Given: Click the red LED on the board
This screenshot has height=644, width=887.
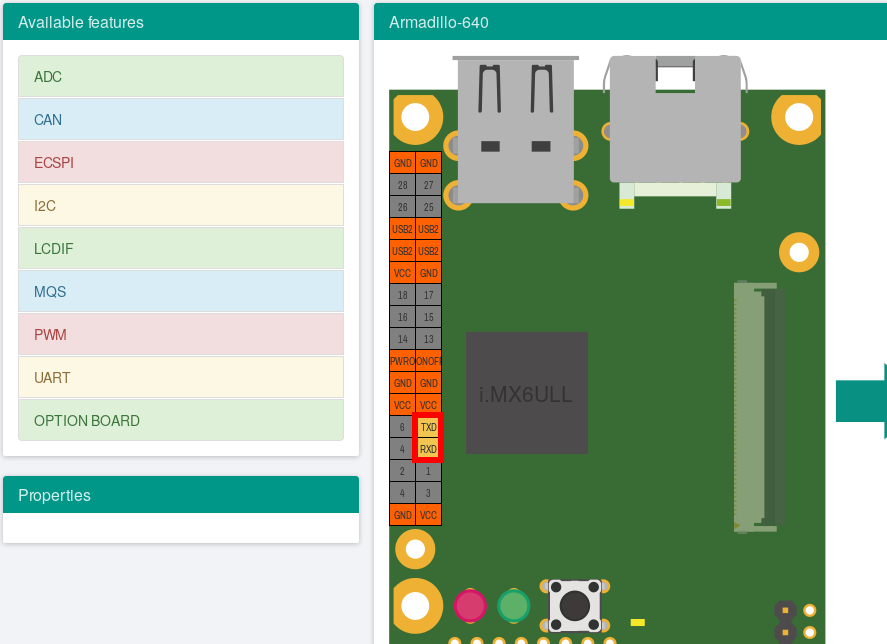Looking at the screenshot, I should (470, 605).
